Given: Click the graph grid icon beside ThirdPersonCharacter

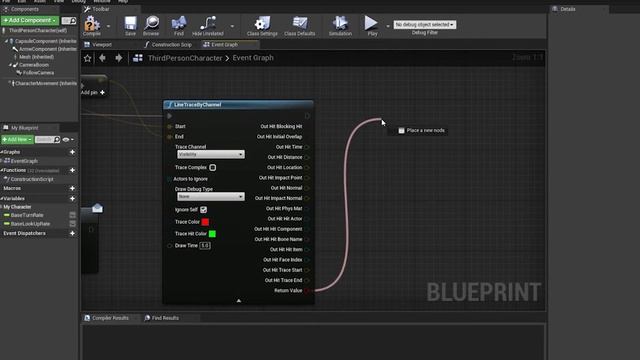Looking at the screenshot, I should coord(138,58).
